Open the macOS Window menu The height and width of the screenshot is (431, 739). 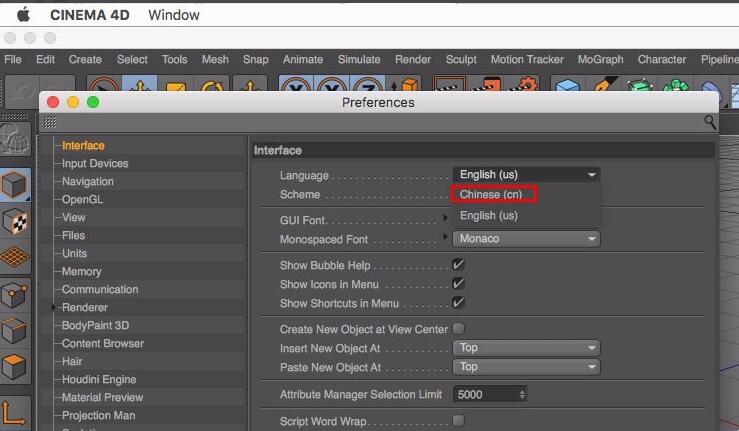click(174, 15)
